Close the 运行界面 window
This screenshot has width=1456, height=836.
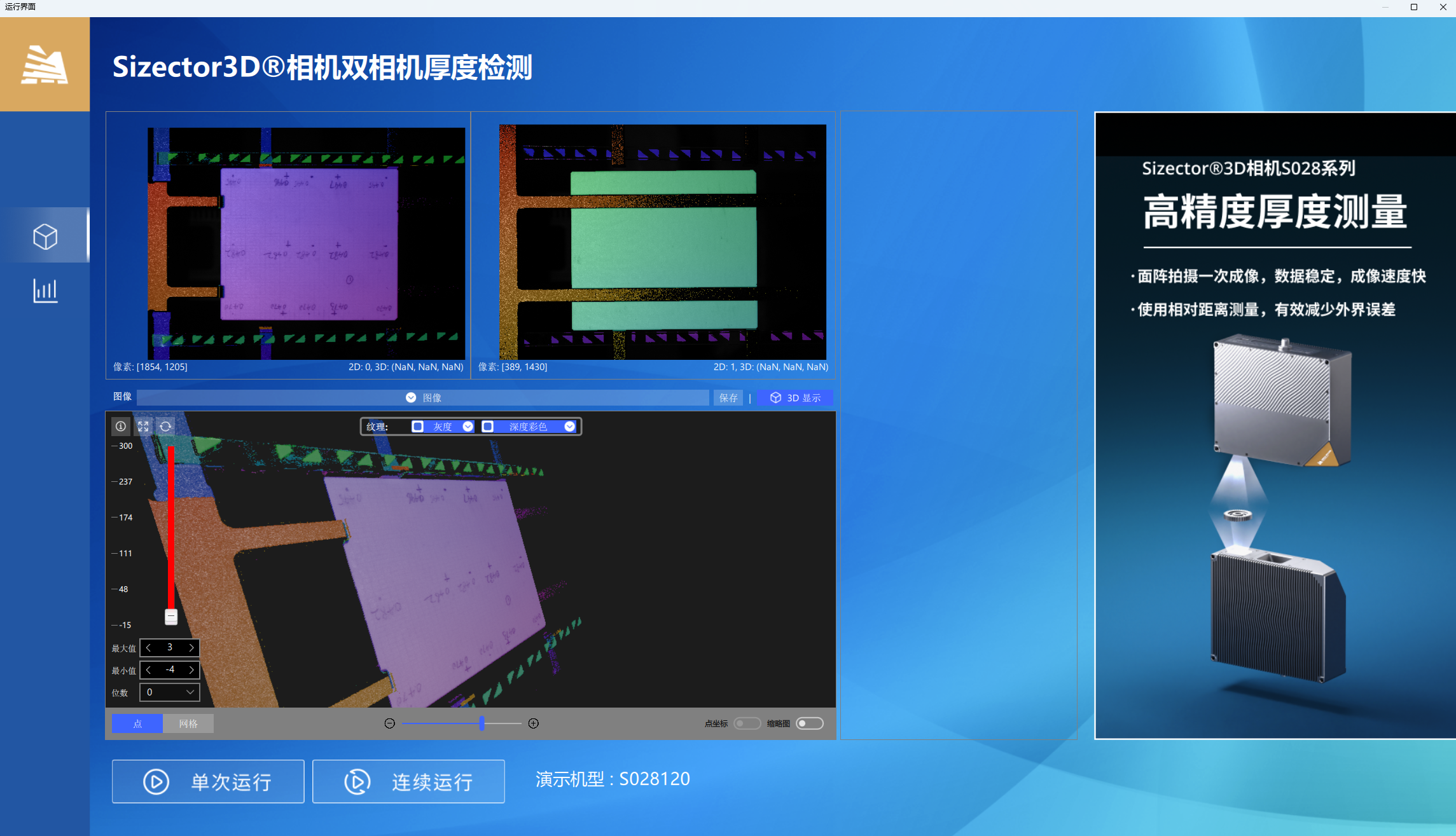(1443, 7)
